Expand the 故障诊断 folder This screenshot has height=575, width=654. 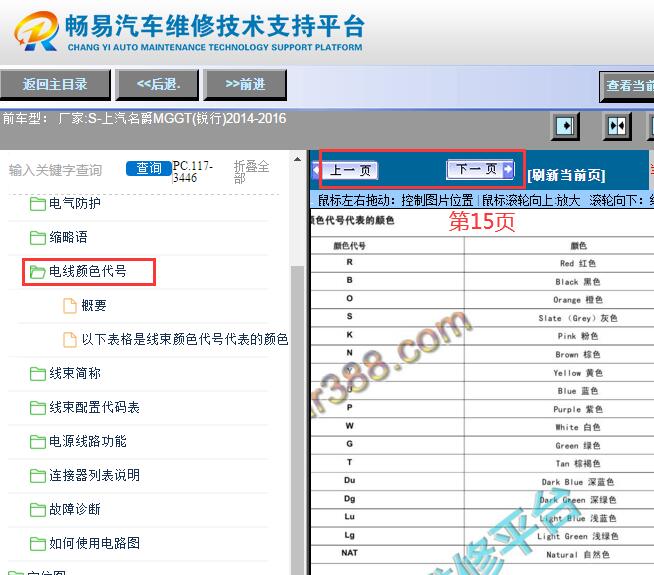(x=74, y=509)
